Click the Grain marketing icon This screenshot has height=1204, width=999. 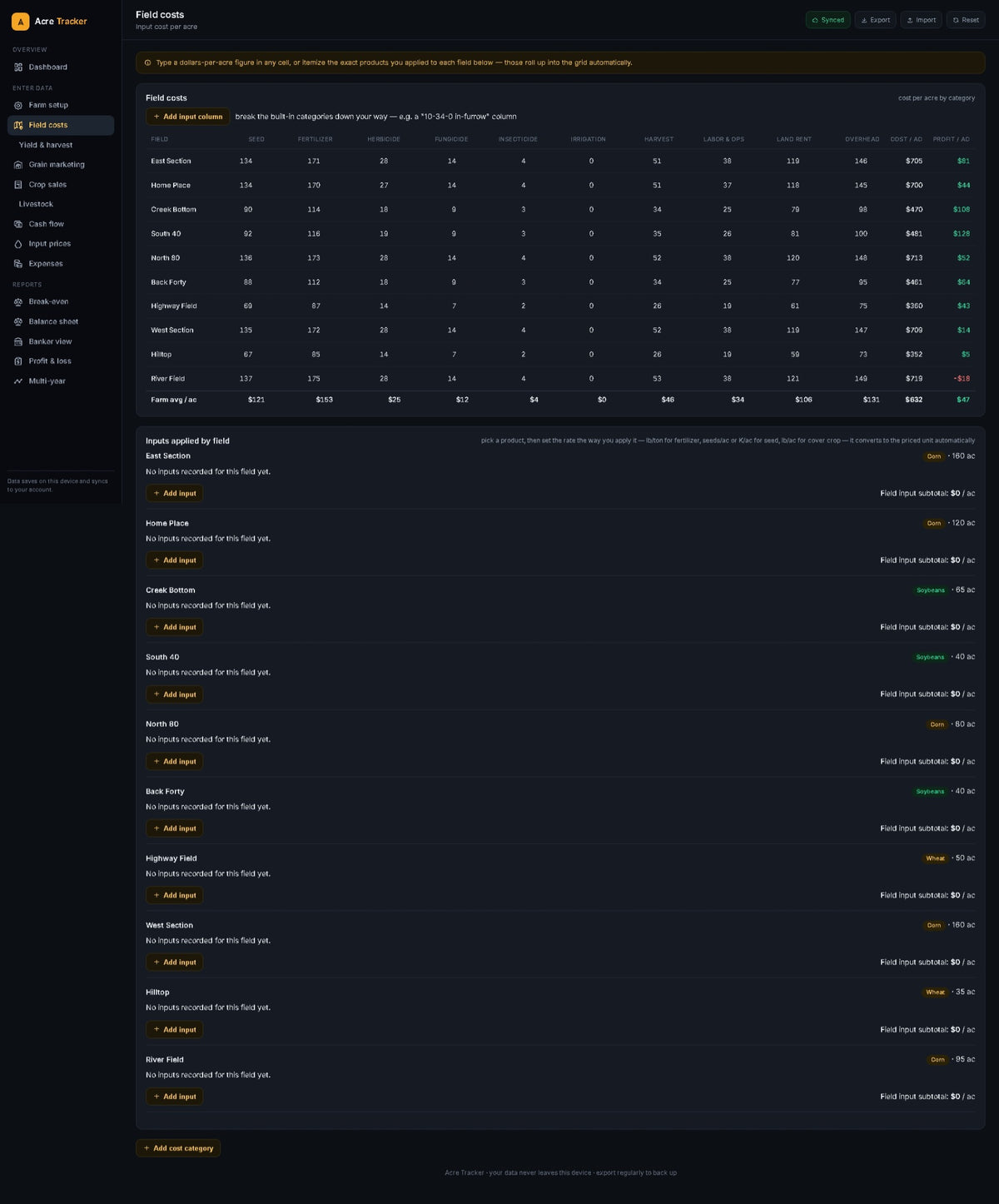[18, 165]
